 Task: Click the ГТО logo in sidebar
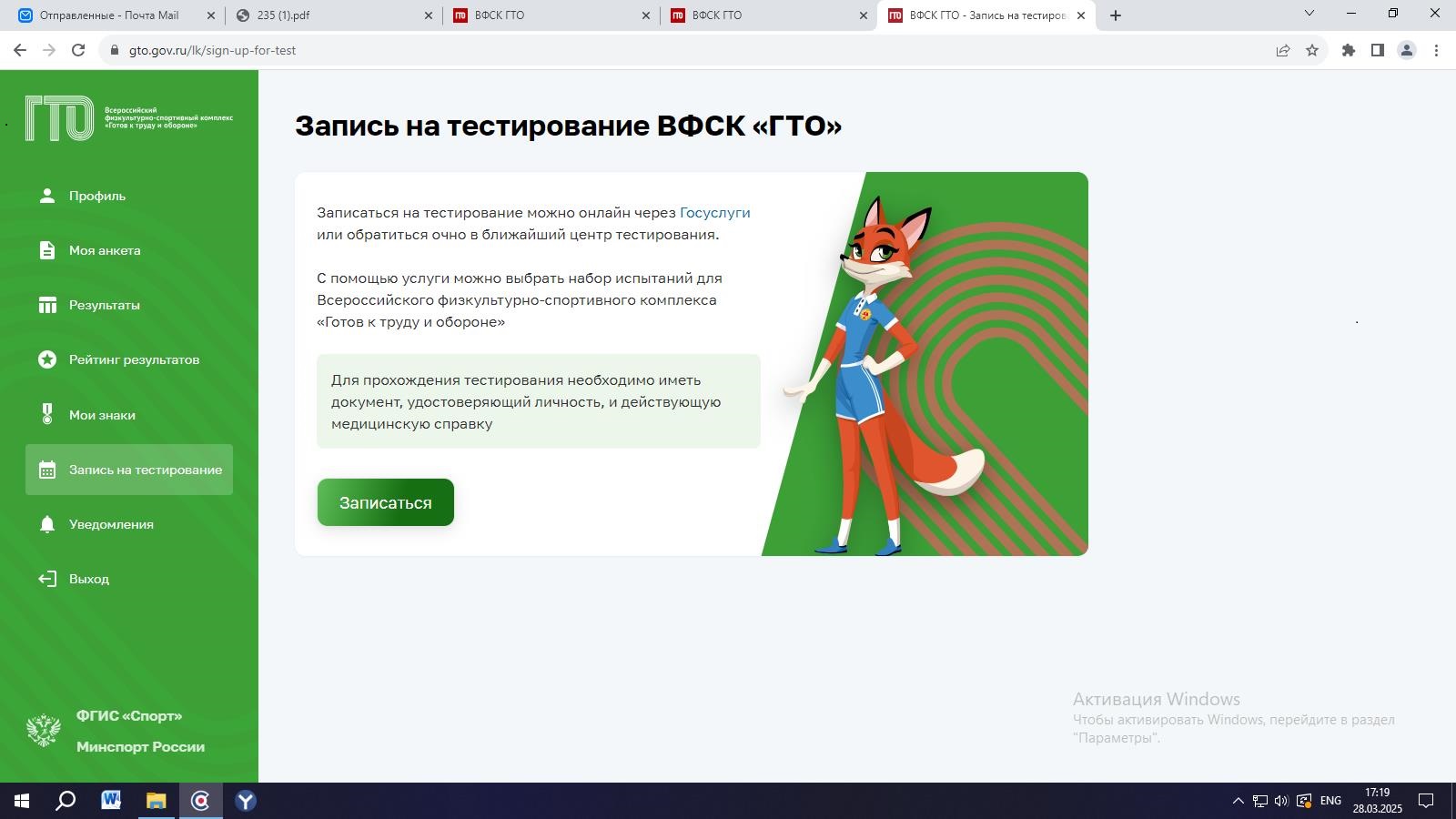pyautogui.click(x=60, y=118)
